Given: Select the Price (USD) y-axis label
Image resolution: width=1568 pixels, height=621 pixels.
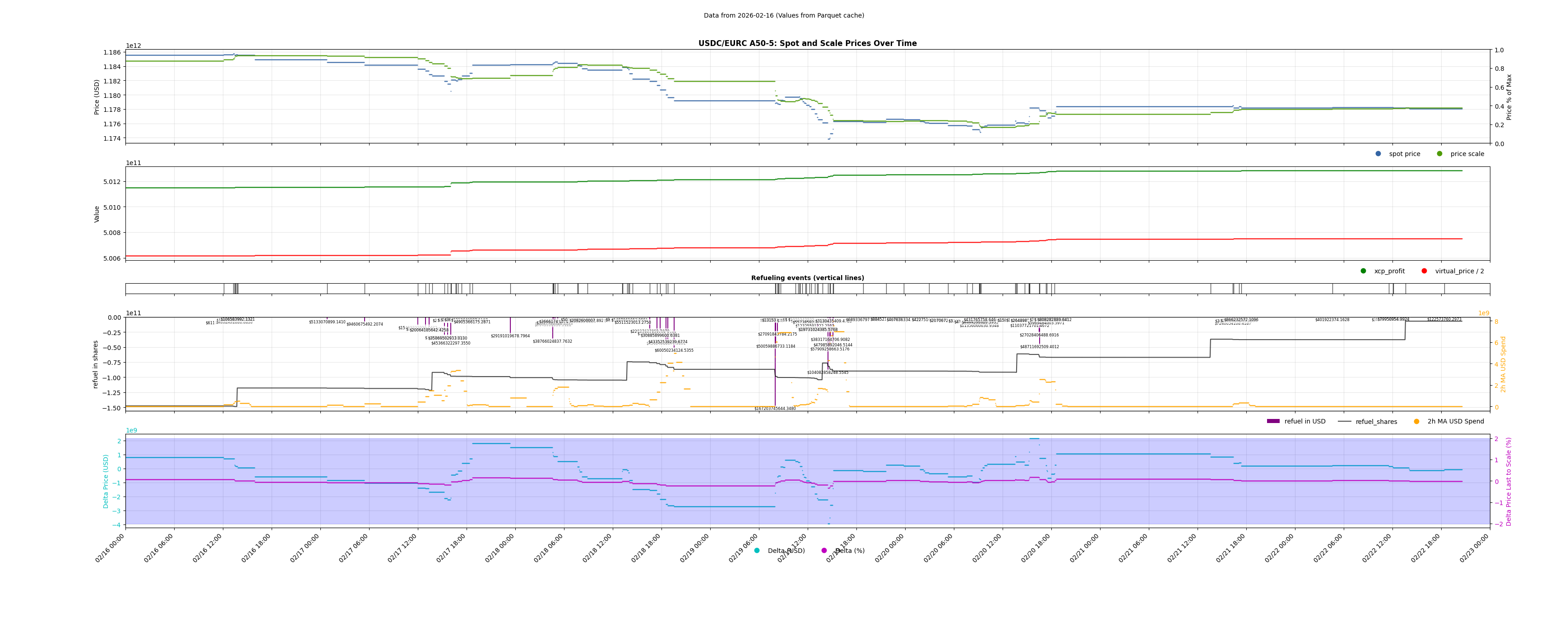Looking at the screenshot, I should click(x=97, y=97).
